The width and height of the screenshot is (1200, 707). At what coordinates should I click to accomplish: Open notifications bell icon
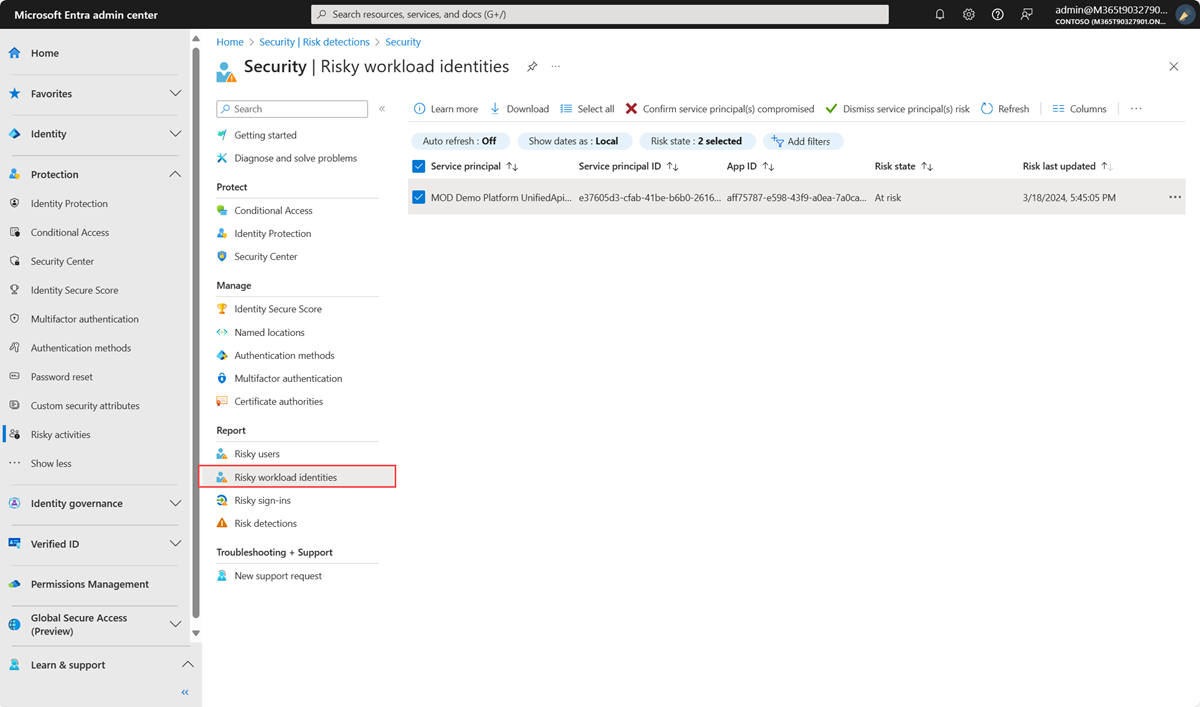(x=940, y=15)
